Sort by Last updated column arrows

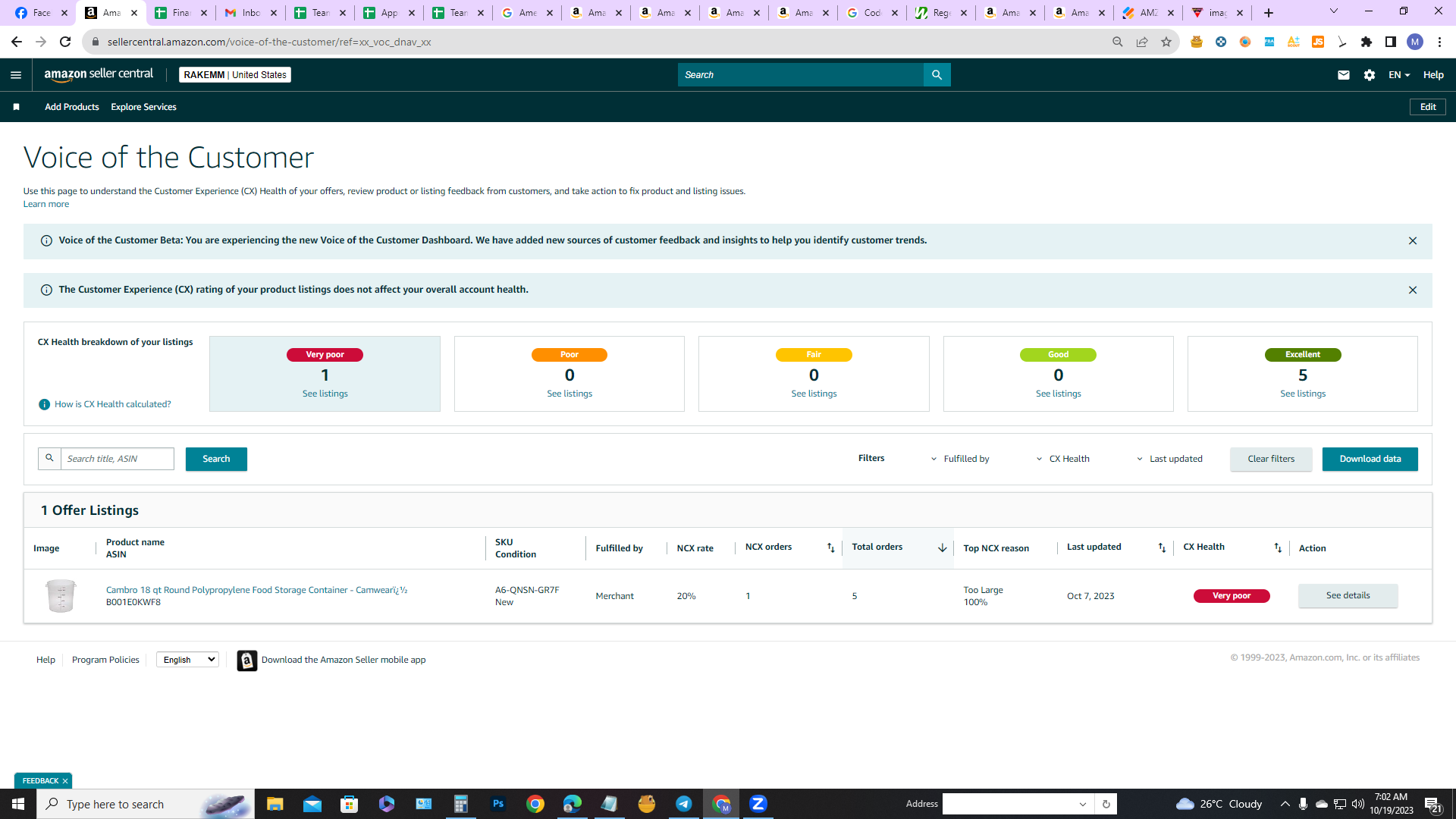click(1162, 548)
